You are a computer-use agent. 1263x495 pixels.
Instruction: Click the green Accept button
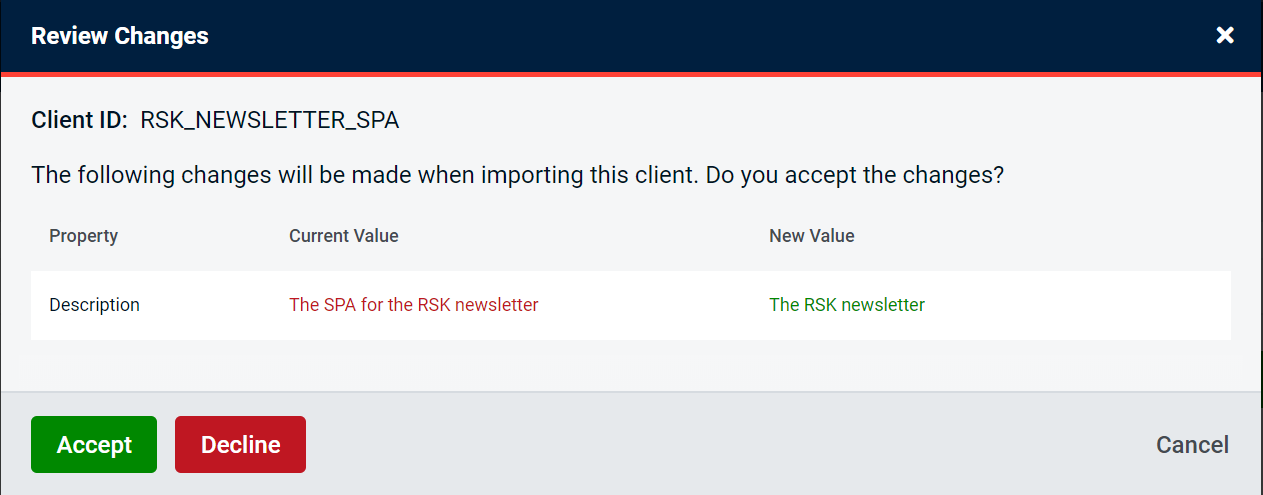pyautogui.click(x=94, y=444)
